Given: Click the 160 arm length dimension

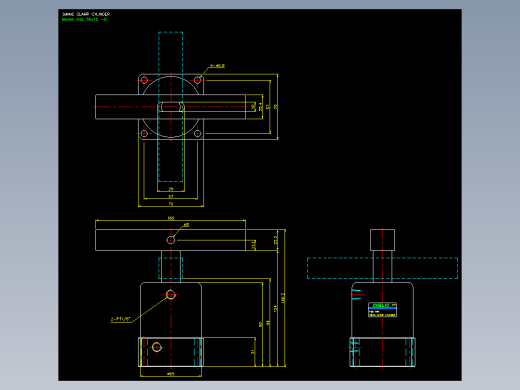Looking at the screenshot, I should (171, 218).
